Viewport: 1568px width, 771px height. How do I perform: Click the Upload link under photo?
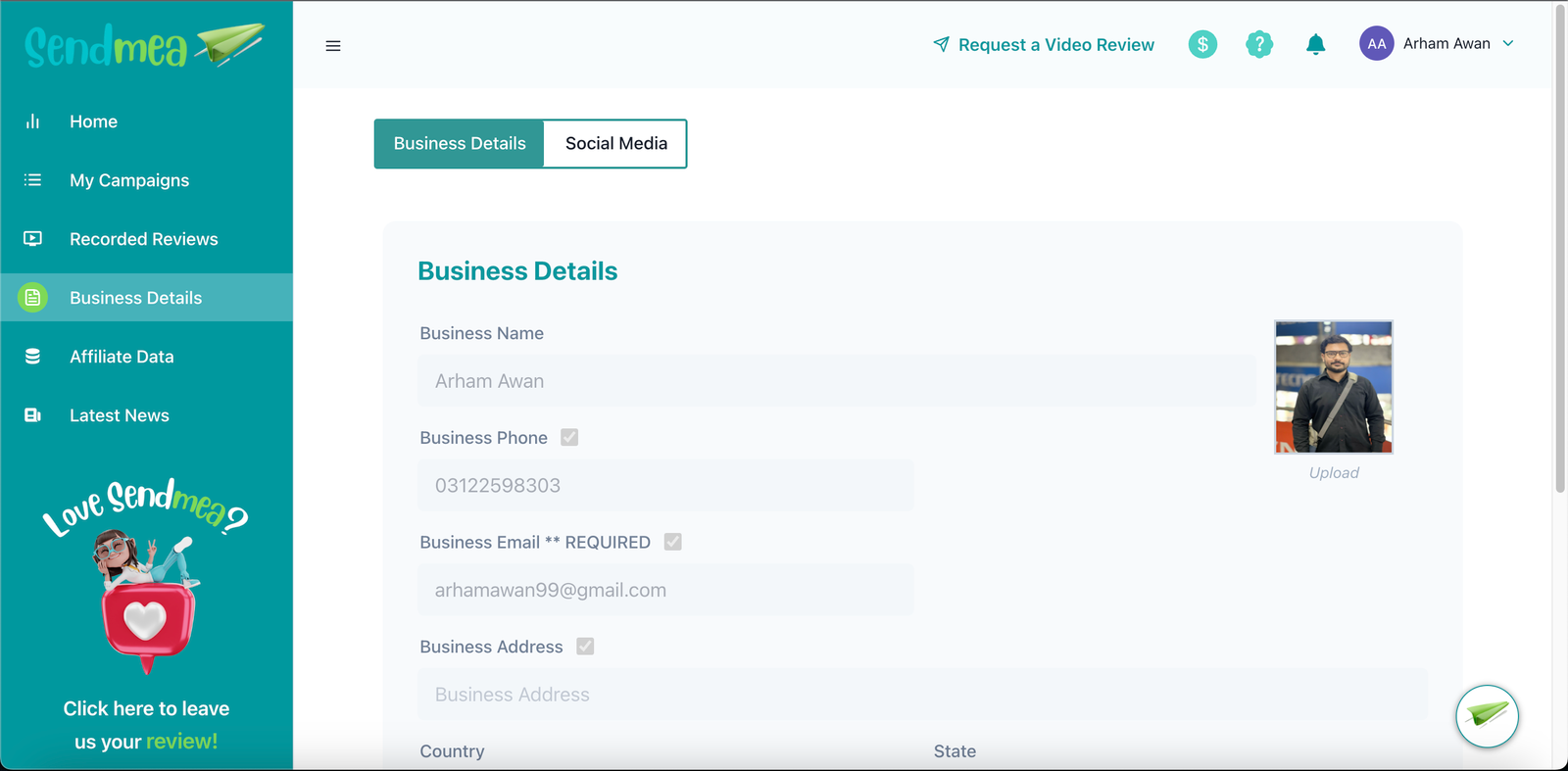pyautogui.click(x=1334, y=473)
